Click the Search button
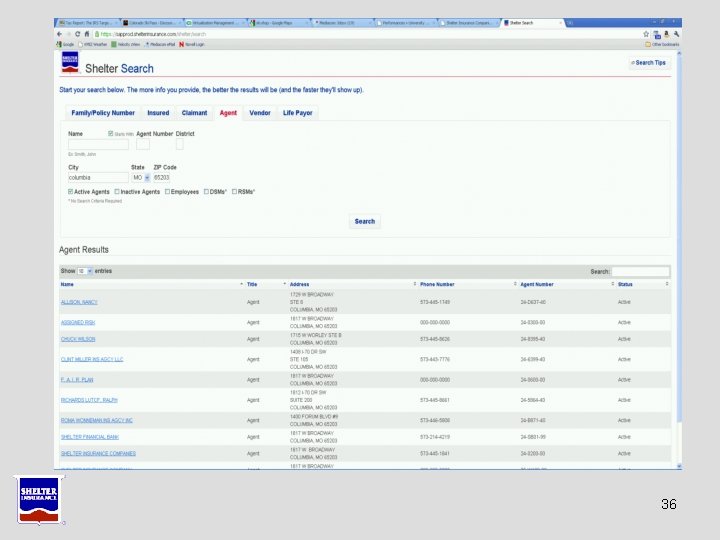 click(365, 221)
